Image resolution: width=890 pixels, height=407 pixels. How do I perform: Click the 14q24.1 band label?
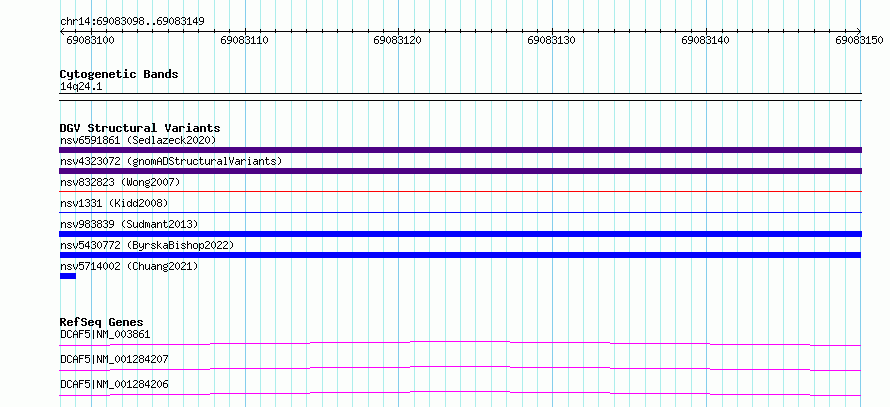[81, 87]
